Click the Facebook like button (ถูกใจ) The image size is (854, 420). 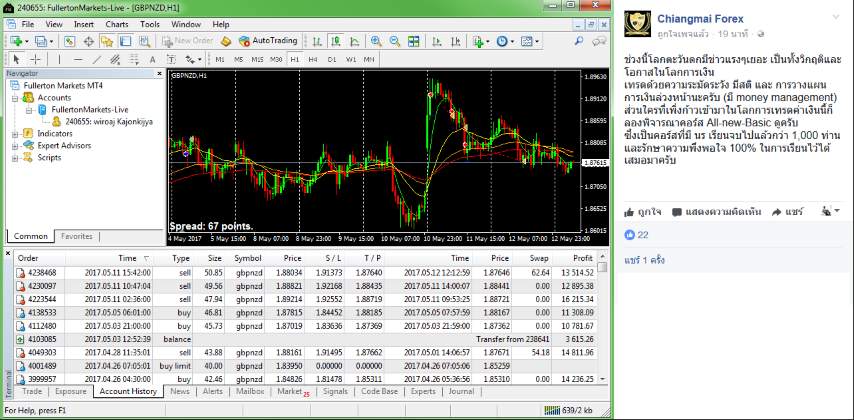[643, 212]
